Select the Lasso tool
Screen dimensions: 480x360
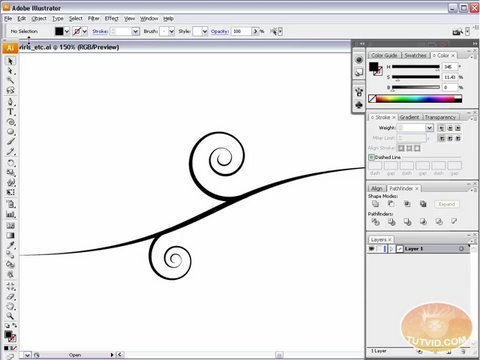10,90
